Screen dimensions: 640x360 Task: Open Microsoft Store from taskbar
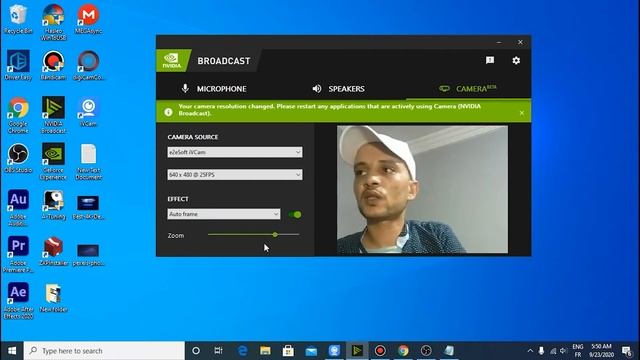coord(288,351)
